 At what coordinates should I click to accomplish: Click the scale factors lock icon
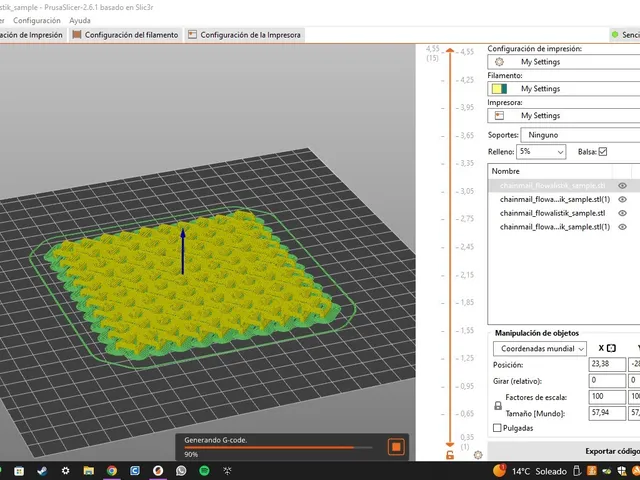coord(498,406)
